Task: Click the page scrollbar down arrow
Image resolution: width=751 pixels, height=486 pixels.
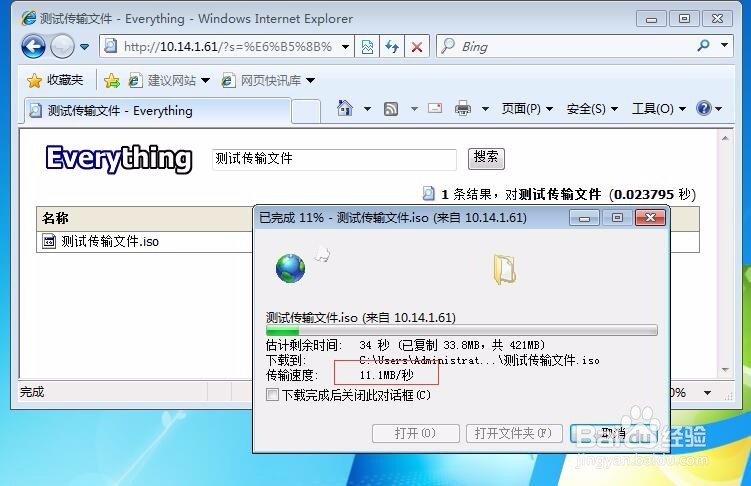Action: pos(725,370)
